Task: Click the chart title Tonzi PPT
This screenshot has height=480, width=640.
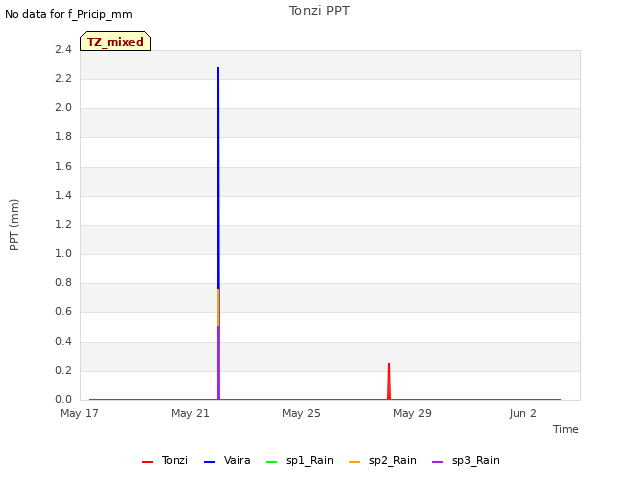Action: (x=319, y=11)
